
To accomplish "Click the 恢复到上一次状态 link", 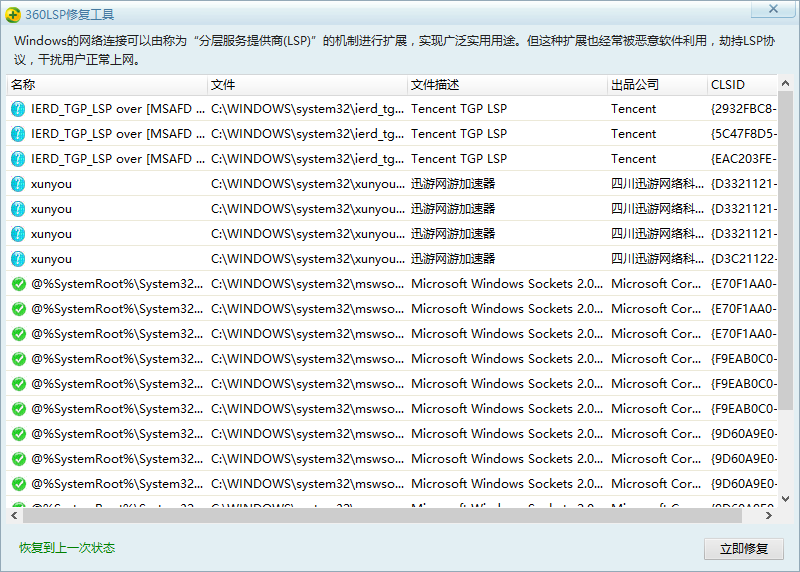I will click(67, 548).
